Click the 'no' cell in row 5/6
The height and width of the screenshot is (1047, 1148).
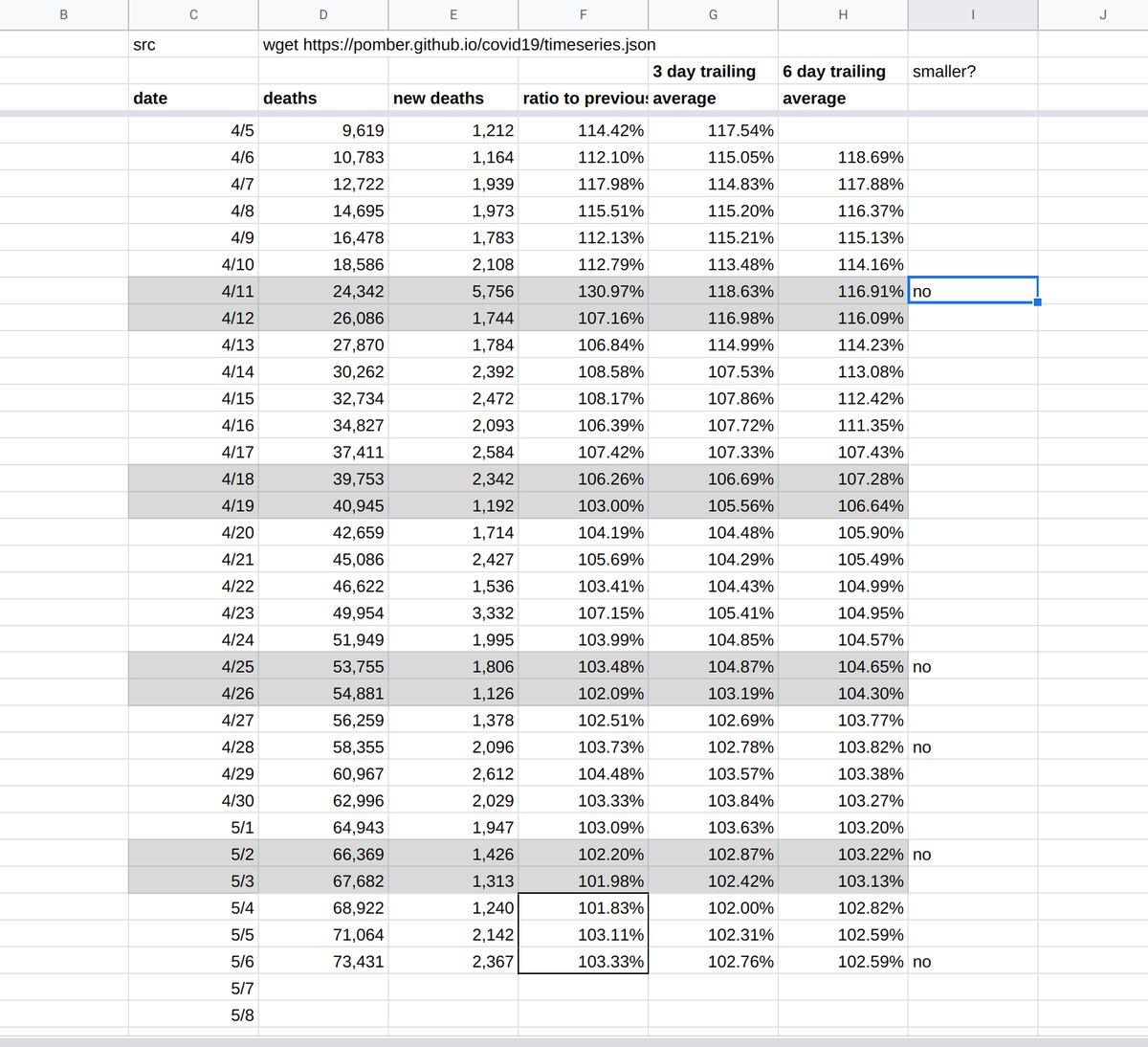[x=973, y=961]
